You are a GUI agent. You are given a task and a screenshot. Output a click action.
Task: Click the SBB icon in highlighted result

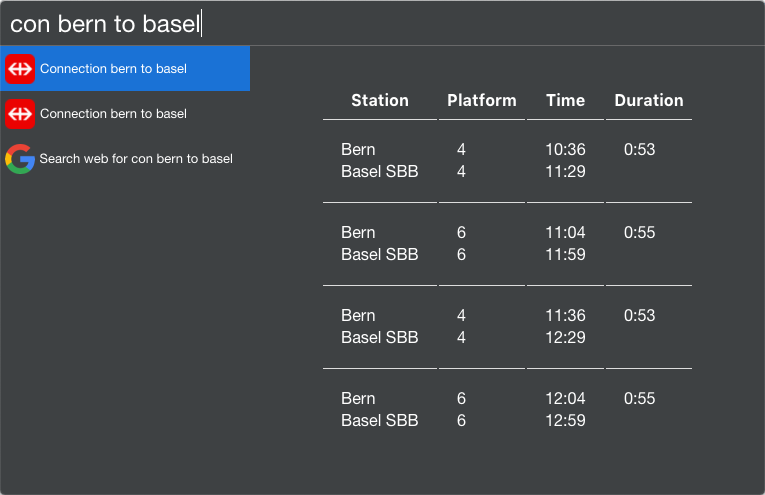point(20,69)
